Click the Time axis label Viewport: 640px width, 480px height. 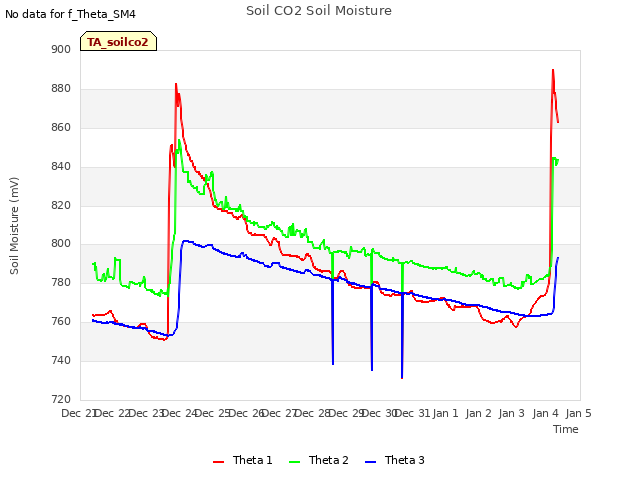click(x=566, y=429)
